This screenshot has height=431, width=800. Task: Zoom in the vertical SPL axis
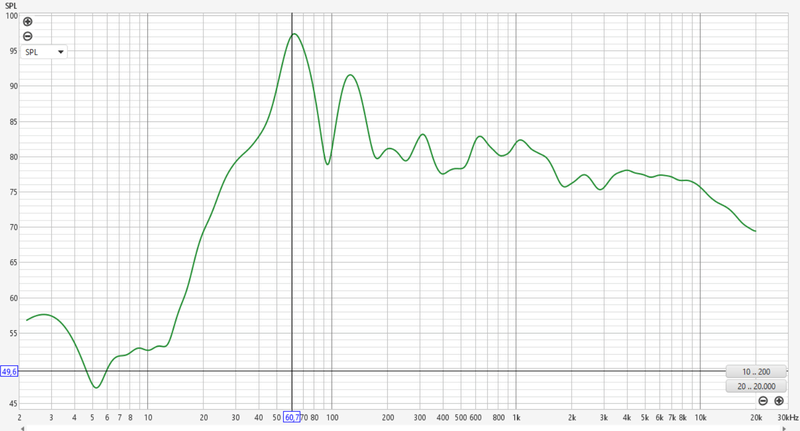(28, 21)
